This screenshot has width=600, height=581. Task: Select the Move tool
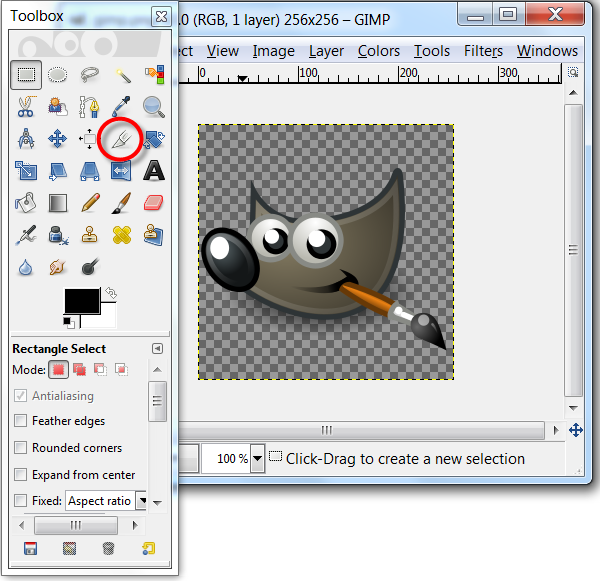57,139
